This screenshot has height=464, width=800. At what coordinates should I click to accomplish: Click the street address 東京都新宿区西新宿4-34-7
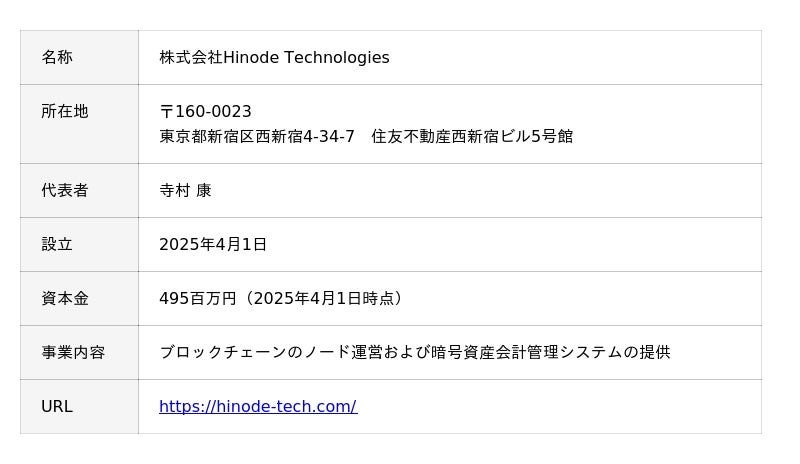[x=257, y=136]
